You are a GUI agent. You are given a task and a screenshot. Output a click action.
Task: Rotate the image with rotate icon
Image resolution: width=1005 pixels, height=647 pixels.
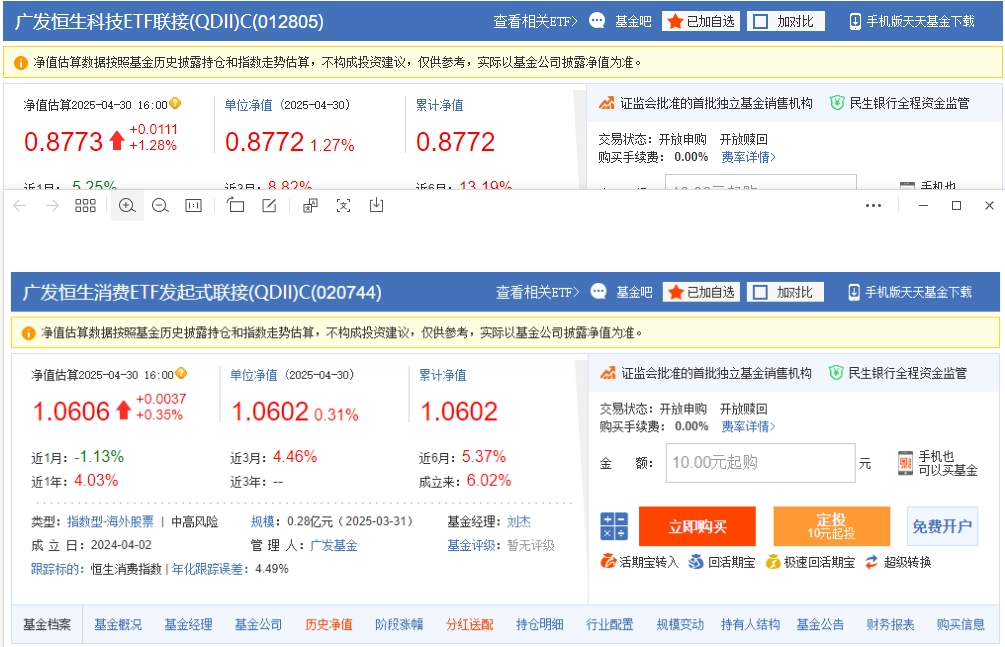235,205
